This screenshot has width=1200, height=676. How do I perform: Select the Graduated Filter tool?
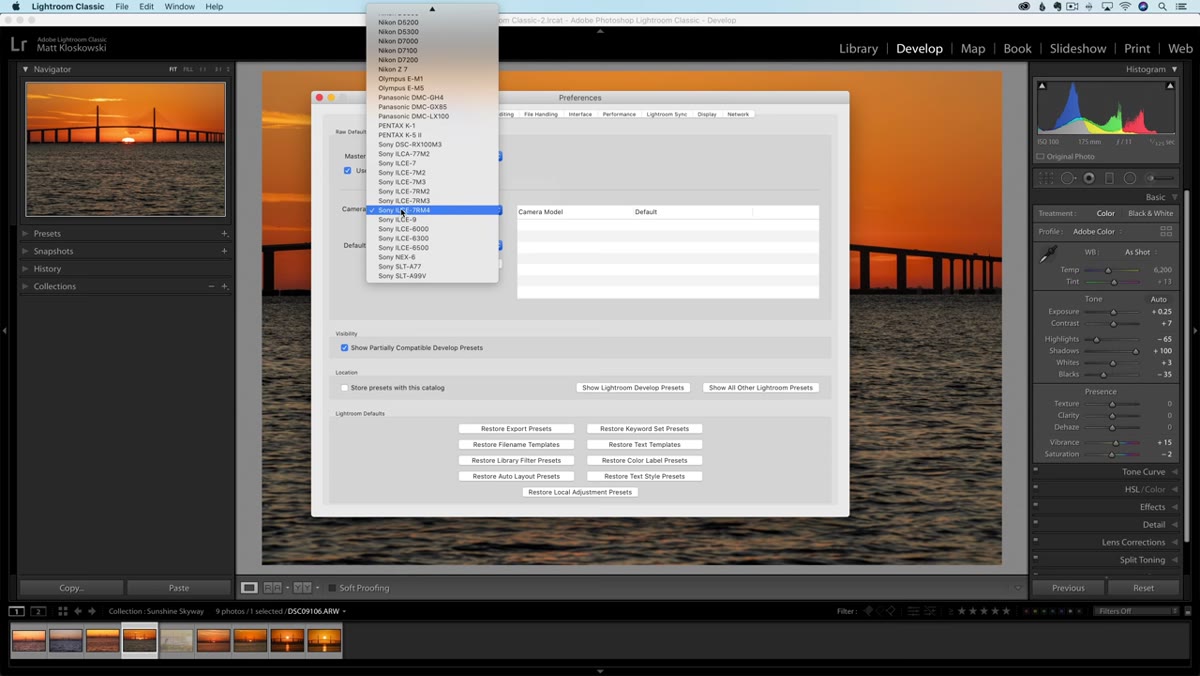click(x=1109, y=178)
